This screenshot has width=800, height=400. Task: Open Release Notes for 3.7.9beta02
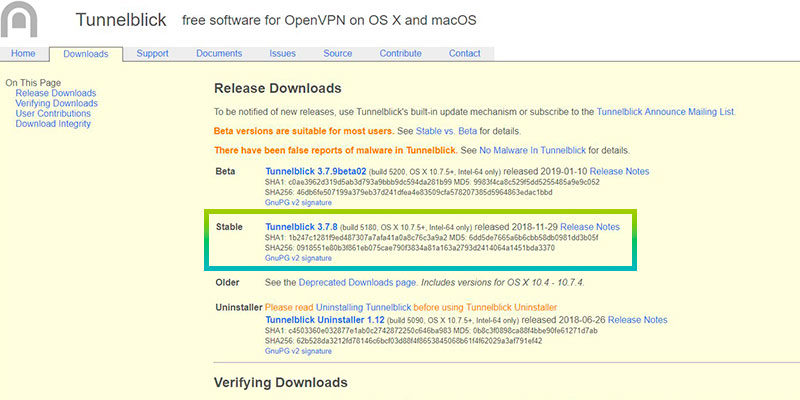pyautogui.click(x=619, y=171)
